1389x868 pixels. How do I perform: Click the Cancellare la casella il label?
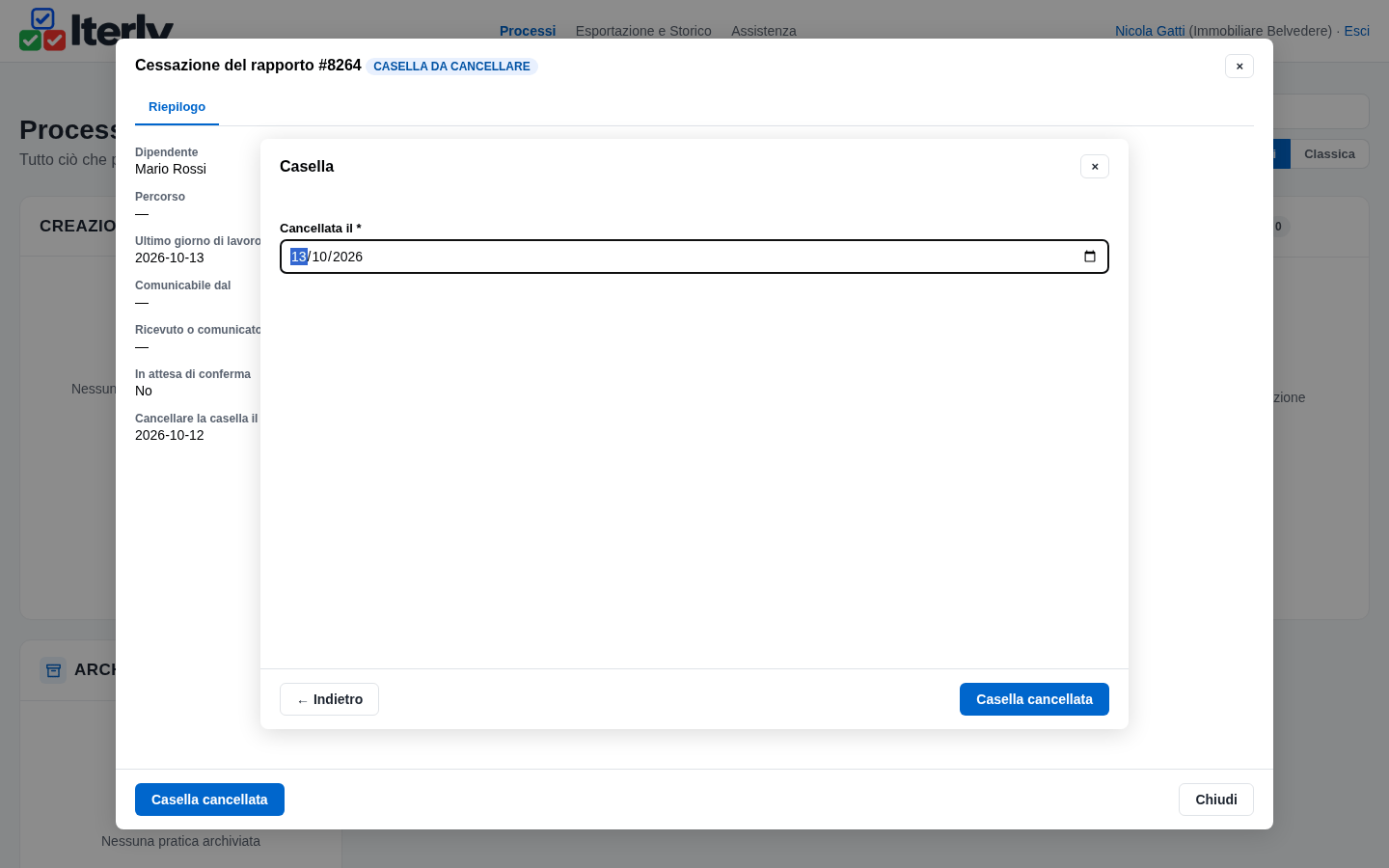pyautogui.click(x=197, y=419)
